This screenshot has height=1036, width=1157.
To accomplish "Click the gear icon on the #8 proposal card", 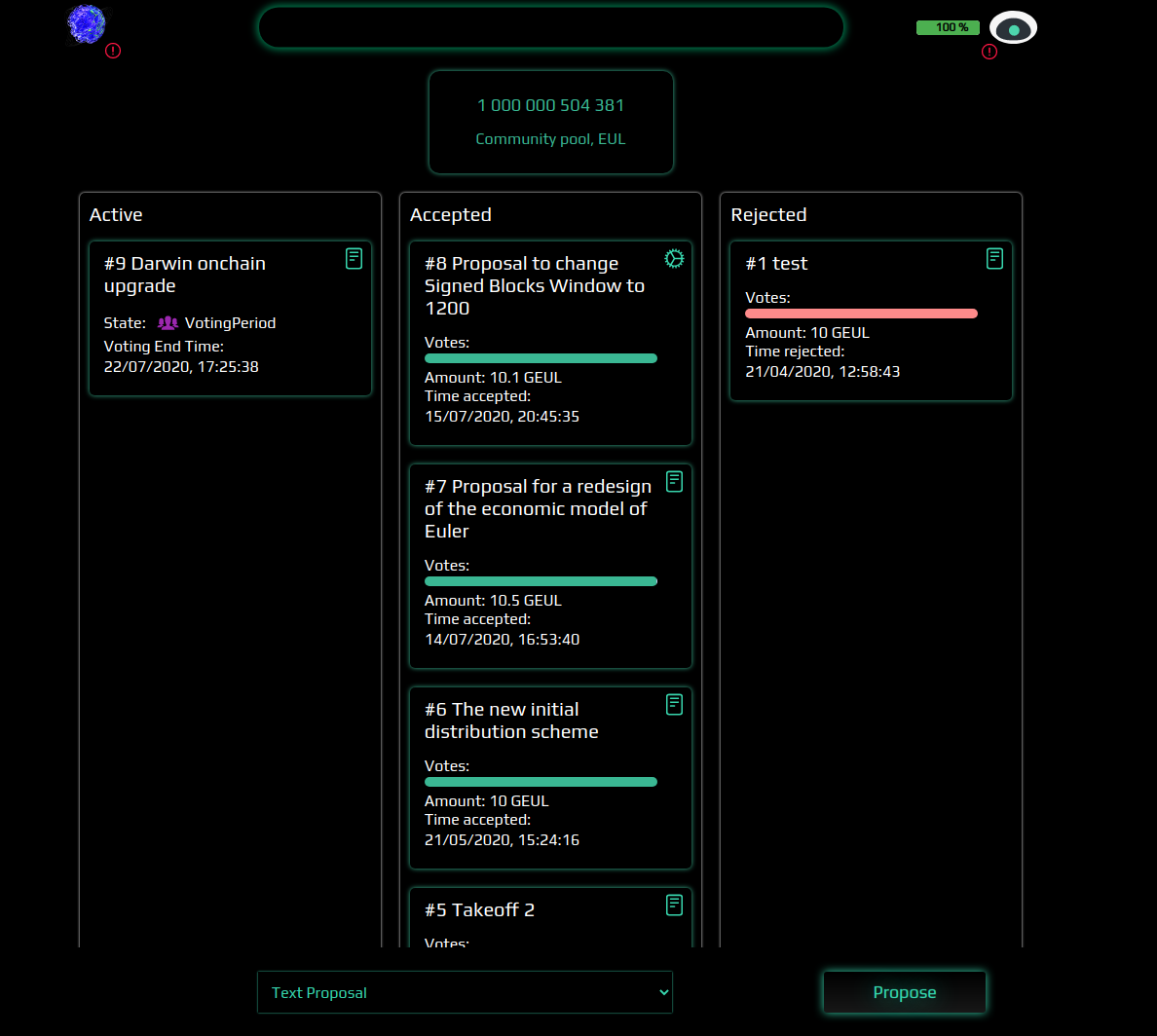I will 674,259.
